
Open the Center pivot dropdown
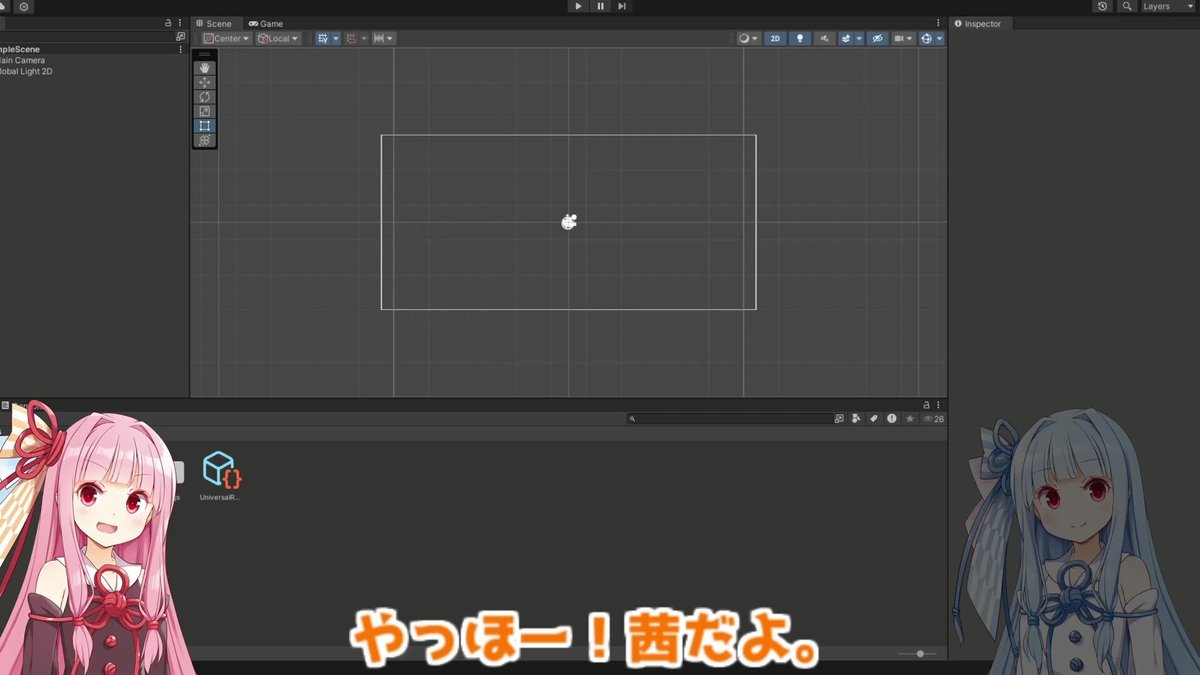click(225, 38)
